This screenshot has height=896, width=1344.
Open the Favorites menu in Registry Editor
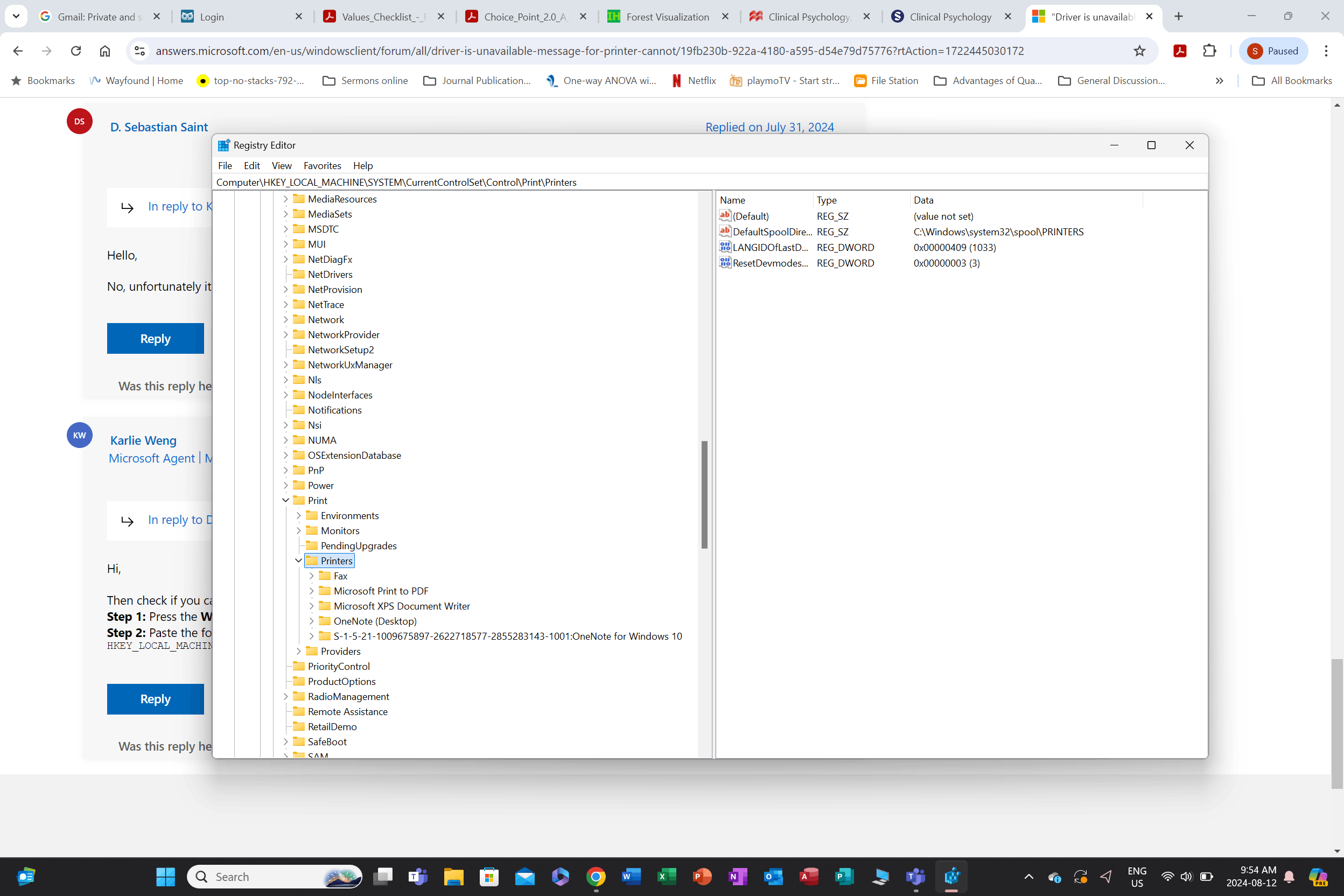click(x=321, y=166)
